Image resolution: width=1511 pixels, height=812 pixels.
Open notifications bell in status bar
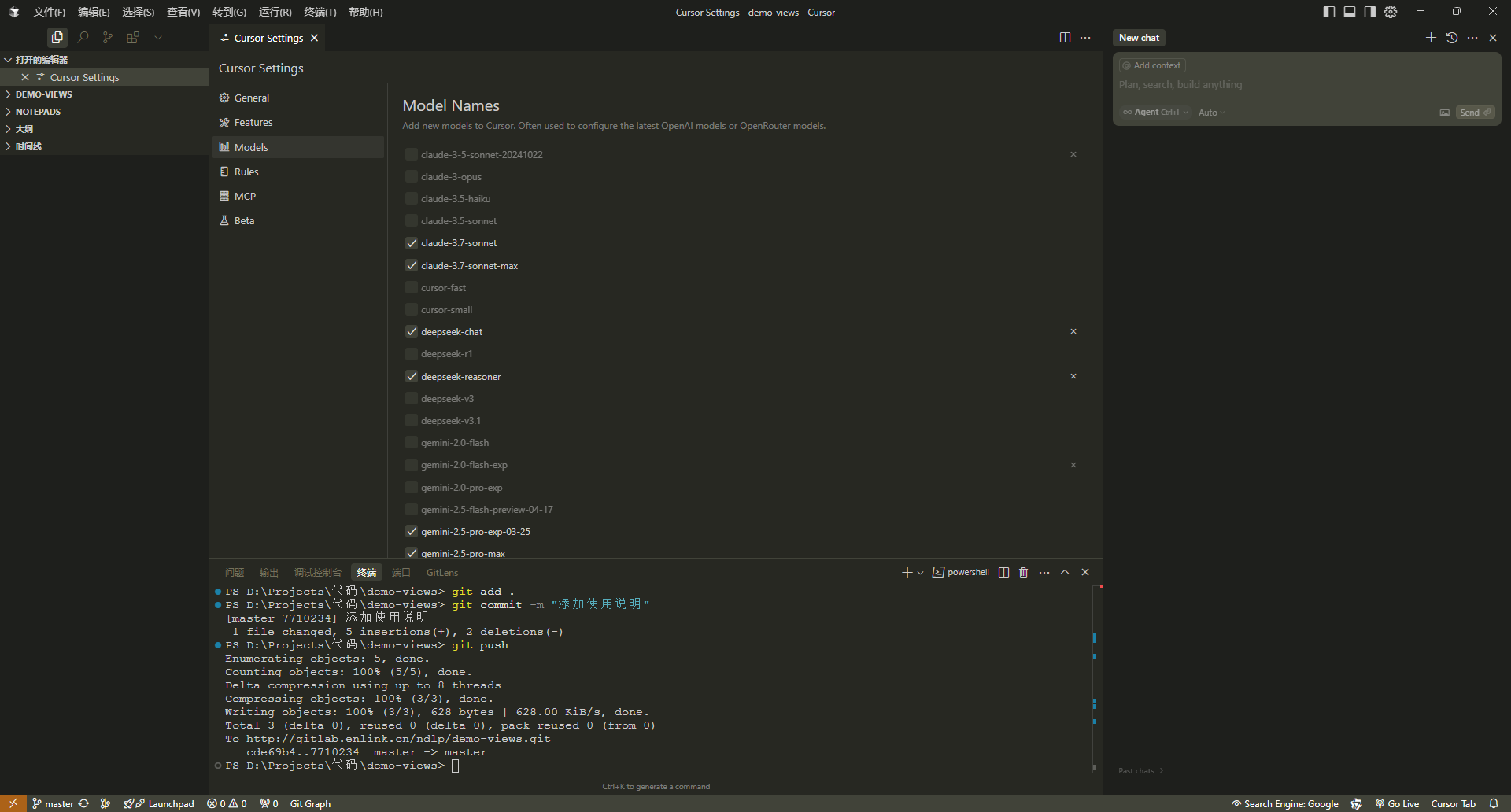coord(1494,803)
